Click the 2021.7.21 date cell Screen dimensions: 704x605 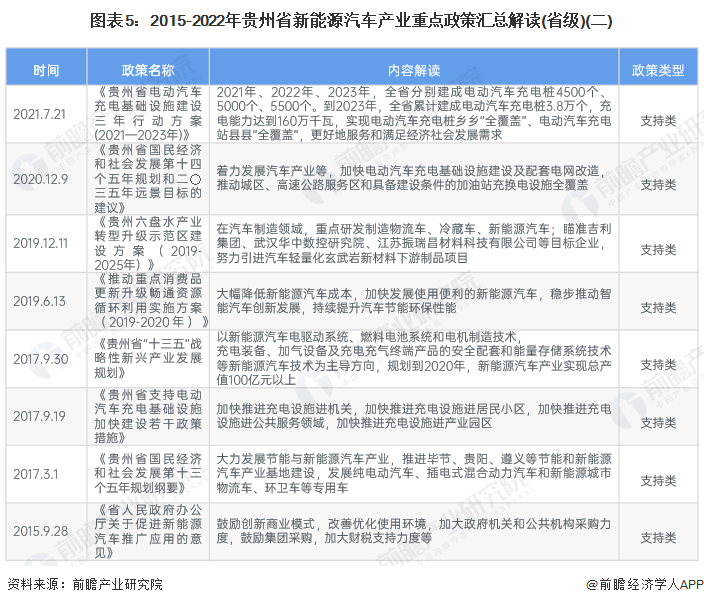(41, 114)
